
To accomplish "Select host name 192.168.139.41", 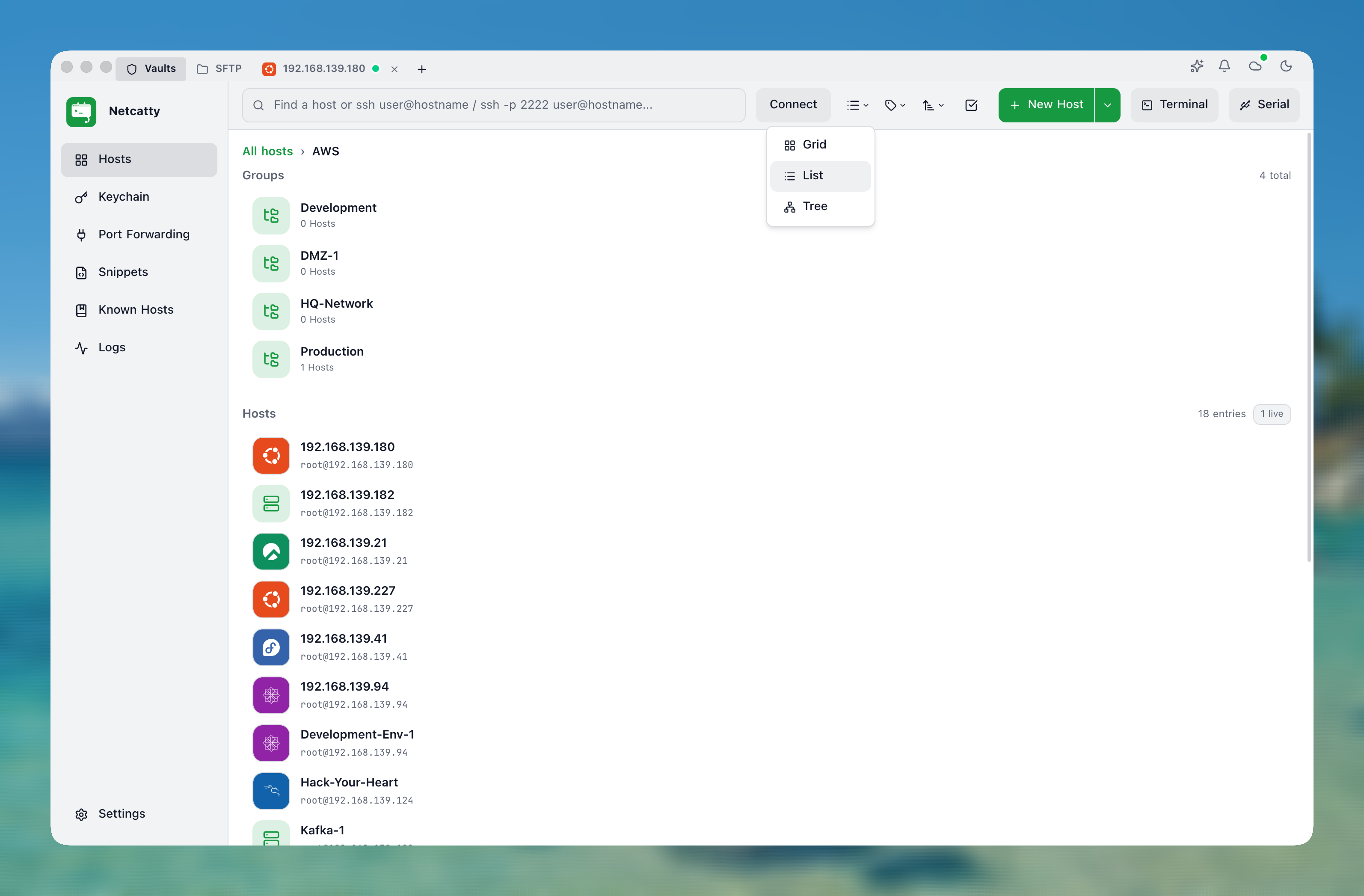I will click(343, 638).
